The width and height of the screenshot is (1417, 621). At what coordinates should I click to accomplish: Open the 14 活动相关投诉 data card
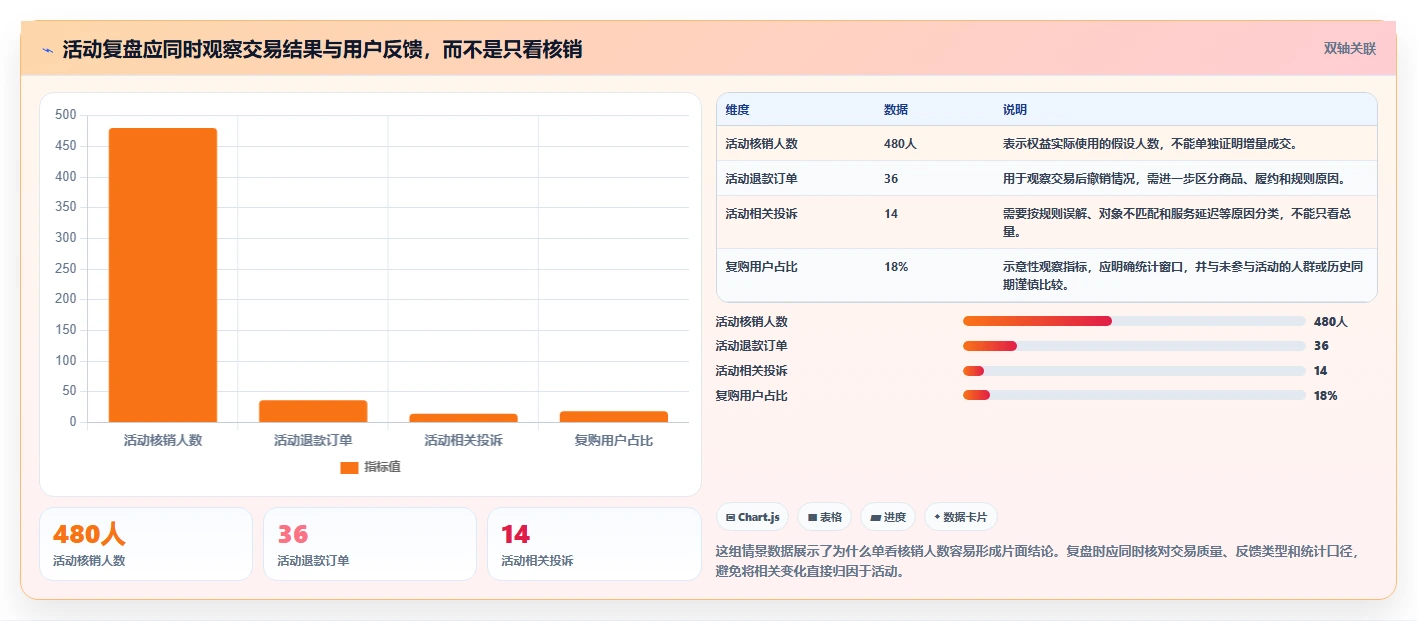point(594,544)
